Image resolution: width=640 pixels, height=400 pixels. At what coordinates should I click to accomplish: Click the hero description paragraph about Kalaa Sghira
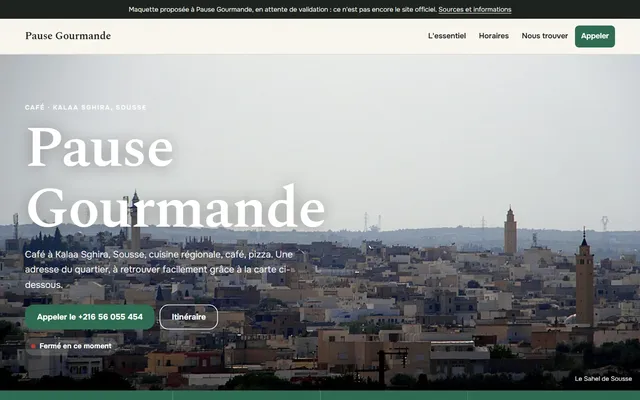pyautogui.click(x=158, y=269)
